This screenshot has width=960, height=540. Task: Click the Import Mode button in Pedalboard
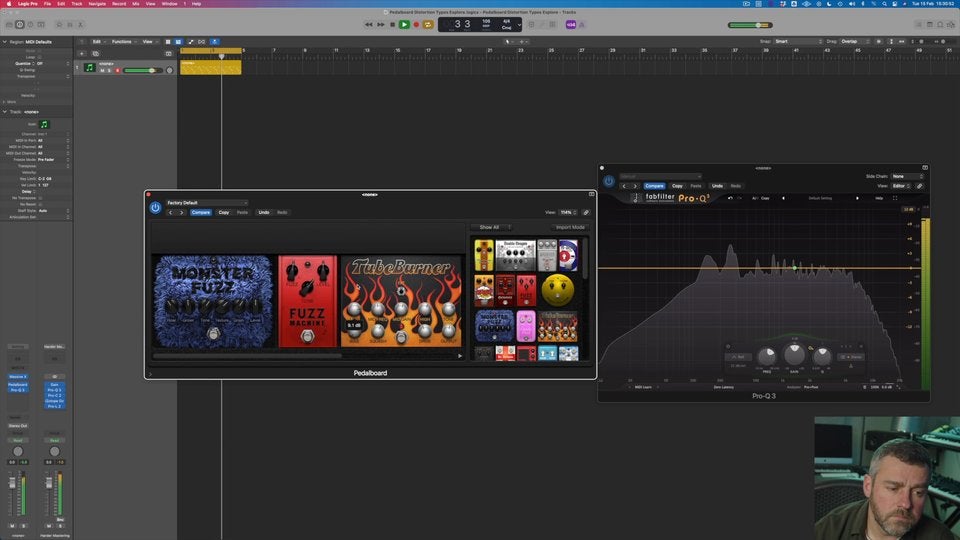pos(570,227)
